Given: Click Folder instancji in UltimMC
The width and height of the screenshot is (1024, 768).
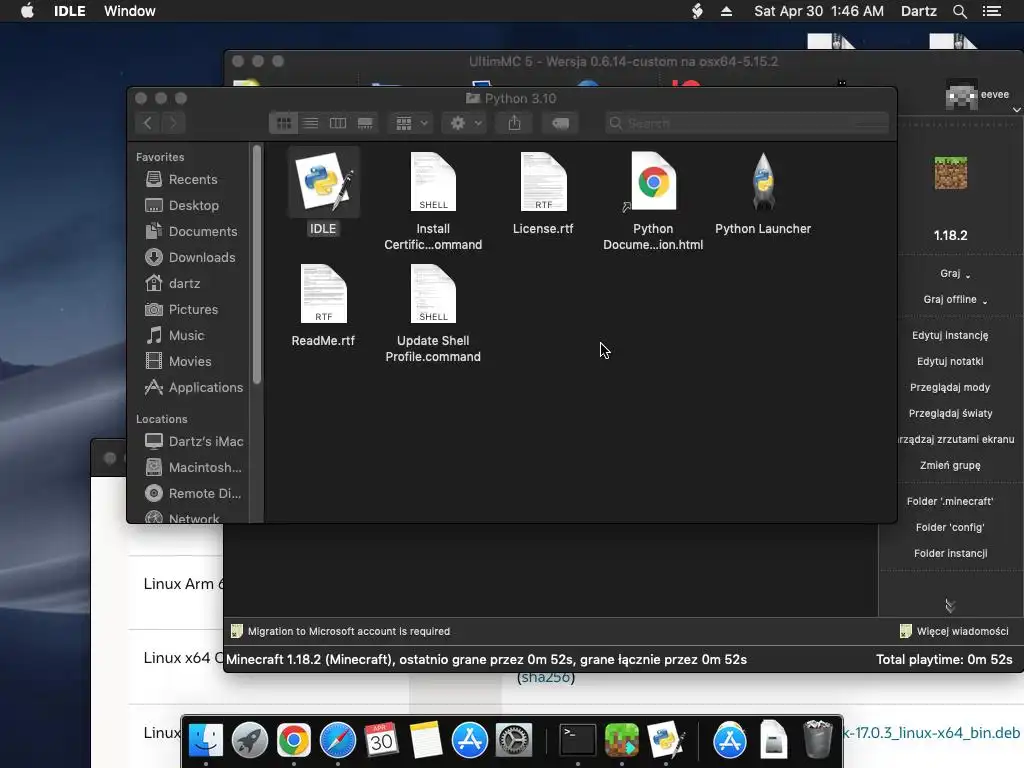Looking at the screenshot, I should (950, 554).
